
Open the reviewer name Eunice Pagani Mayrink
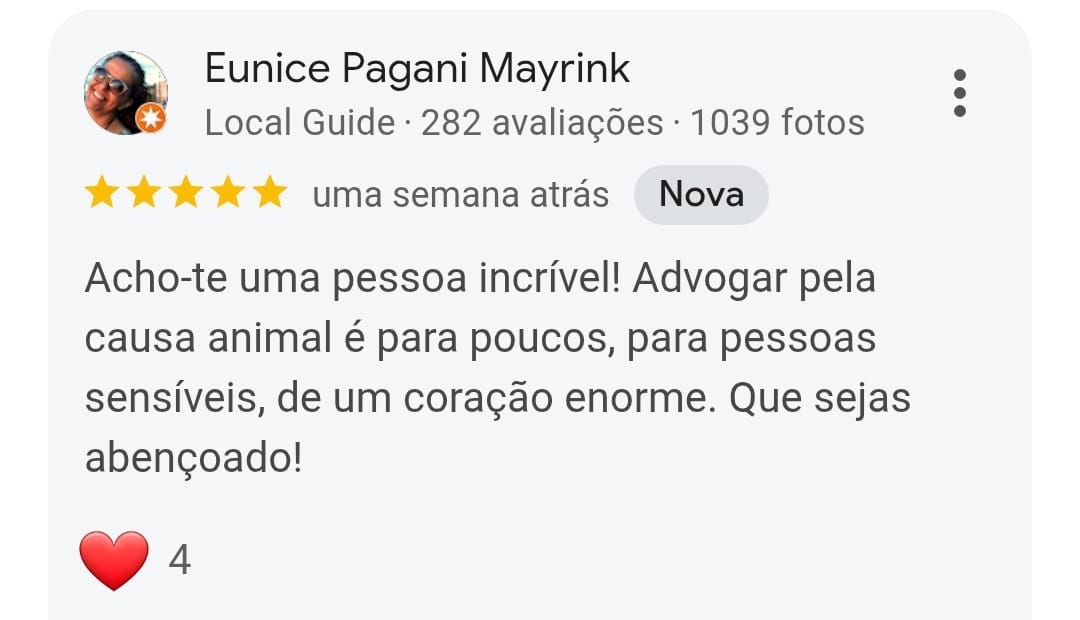click(417, 70)
